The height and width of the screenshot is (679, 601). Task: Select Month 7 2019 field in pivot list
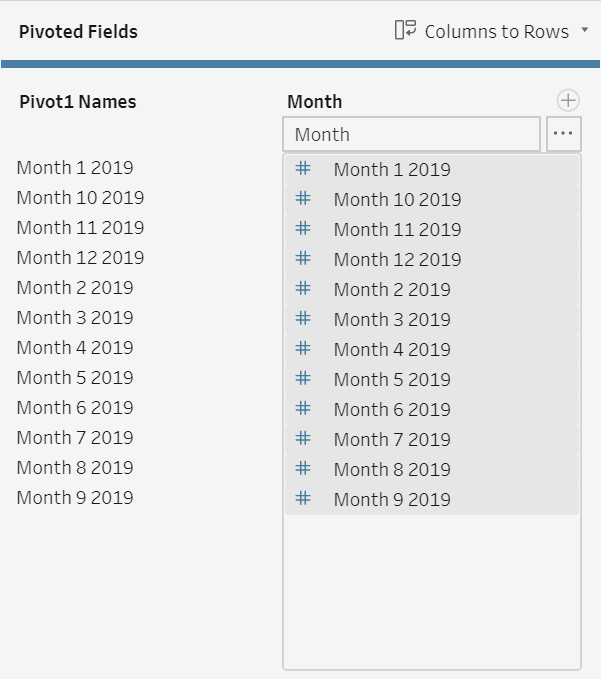[x=392, y=439]
